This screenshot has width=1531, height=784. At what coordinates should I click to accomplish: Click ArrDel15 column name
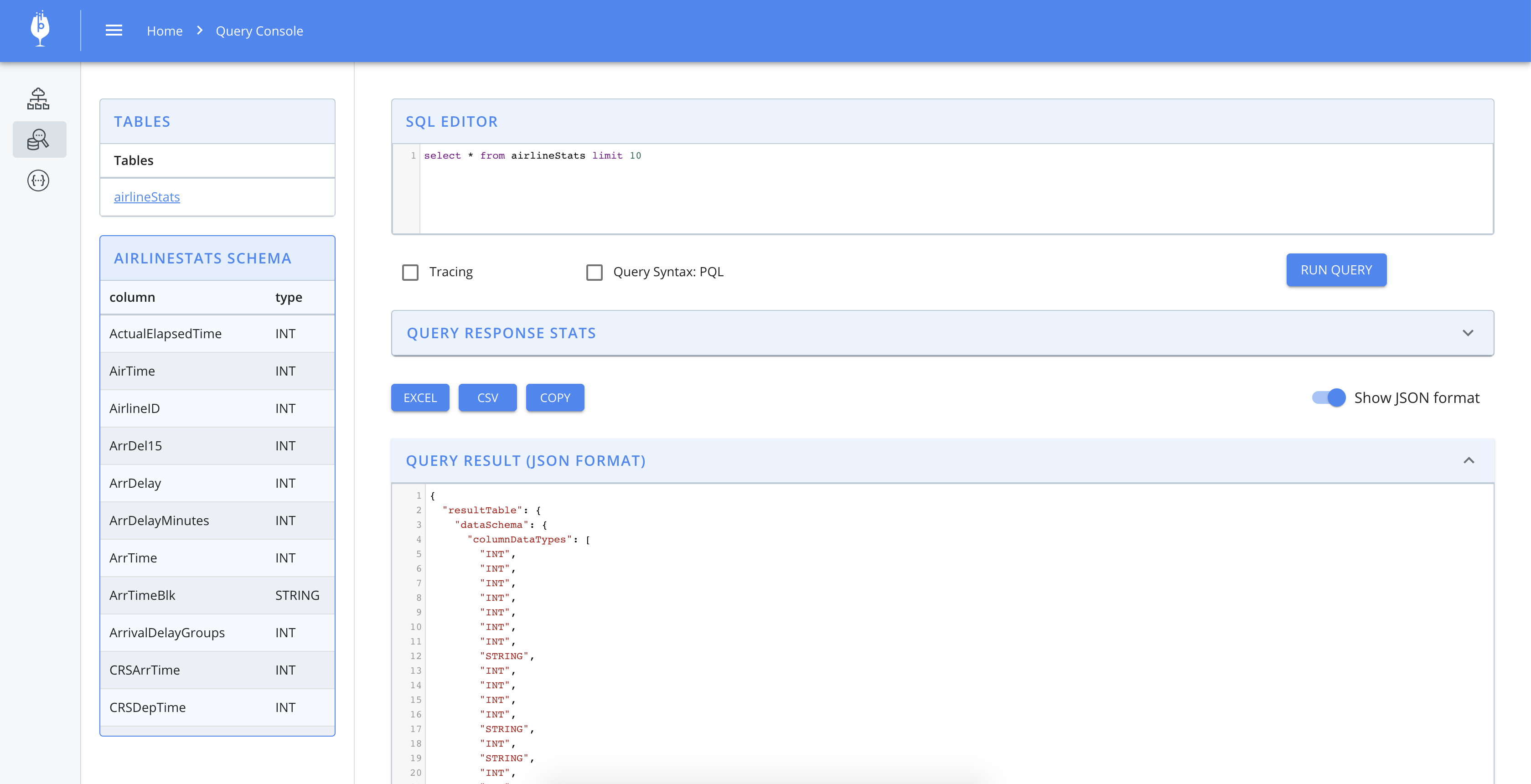tap(135, 446)
